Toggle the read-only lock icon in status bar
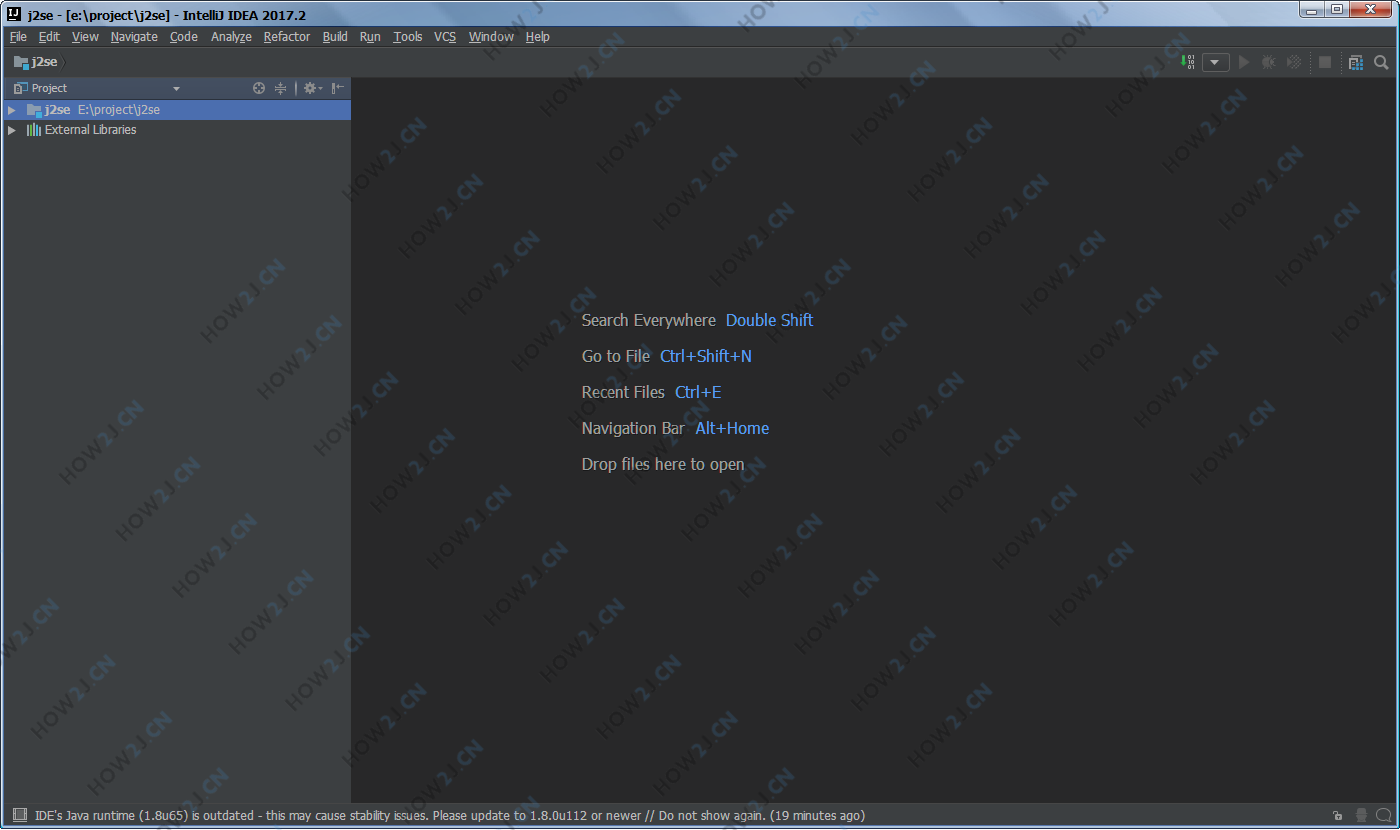The image size is (1400, 830). pyautogui.click(x=1338, y=816)
